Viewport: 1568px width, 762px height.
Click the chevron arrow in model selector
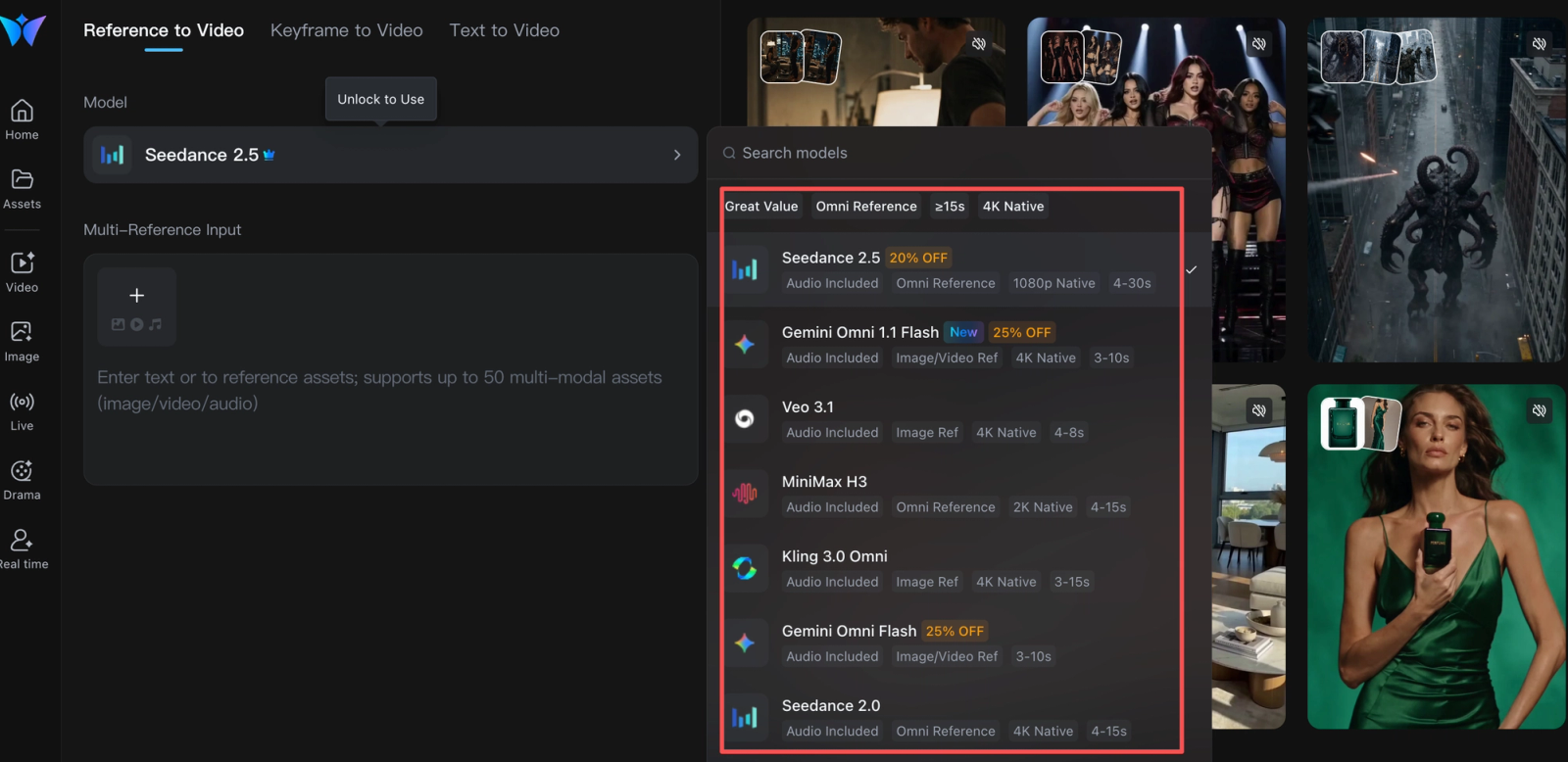click(x=677, y=155)
